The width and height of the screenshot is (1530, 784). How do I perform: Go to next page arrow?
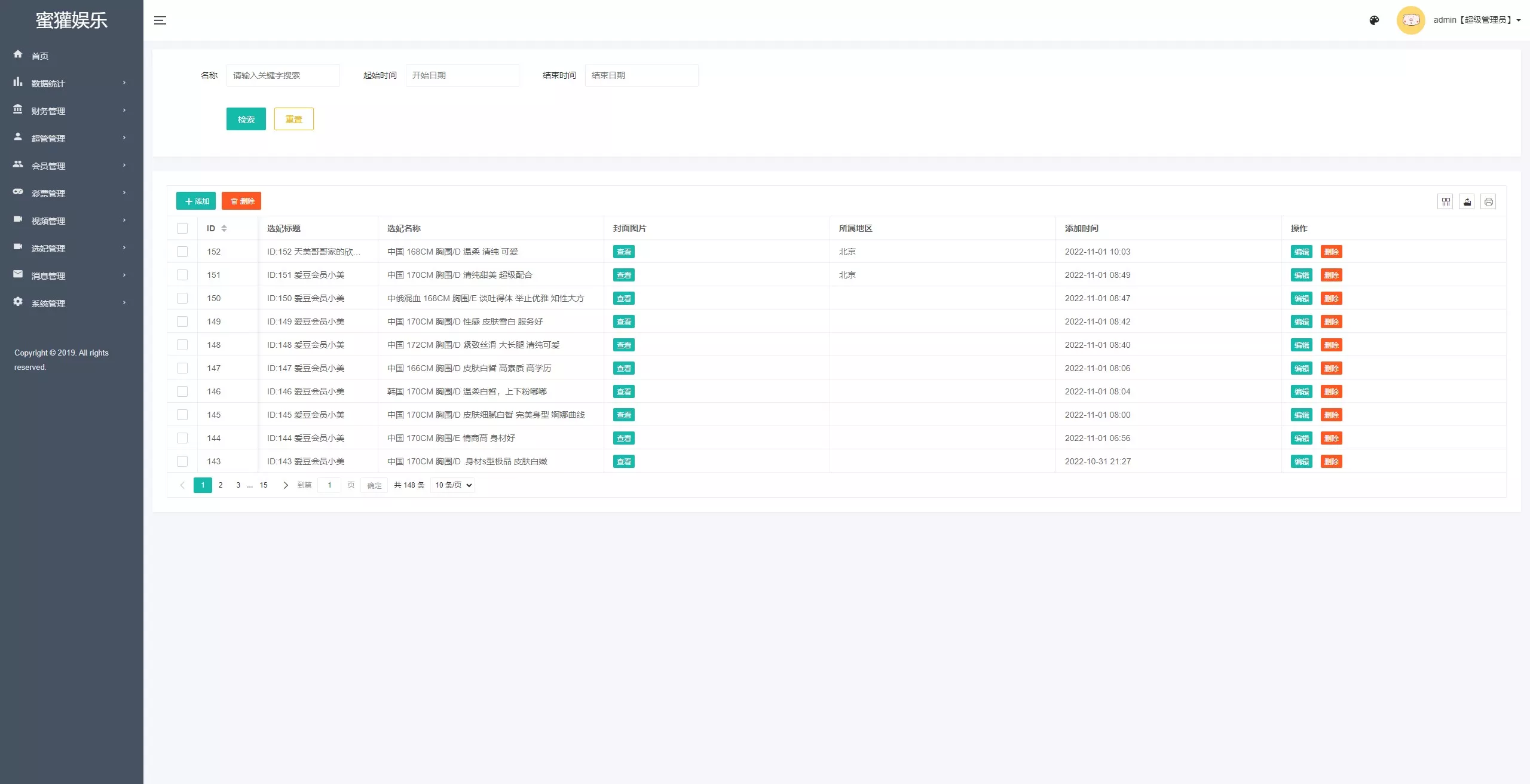[286, 485]
